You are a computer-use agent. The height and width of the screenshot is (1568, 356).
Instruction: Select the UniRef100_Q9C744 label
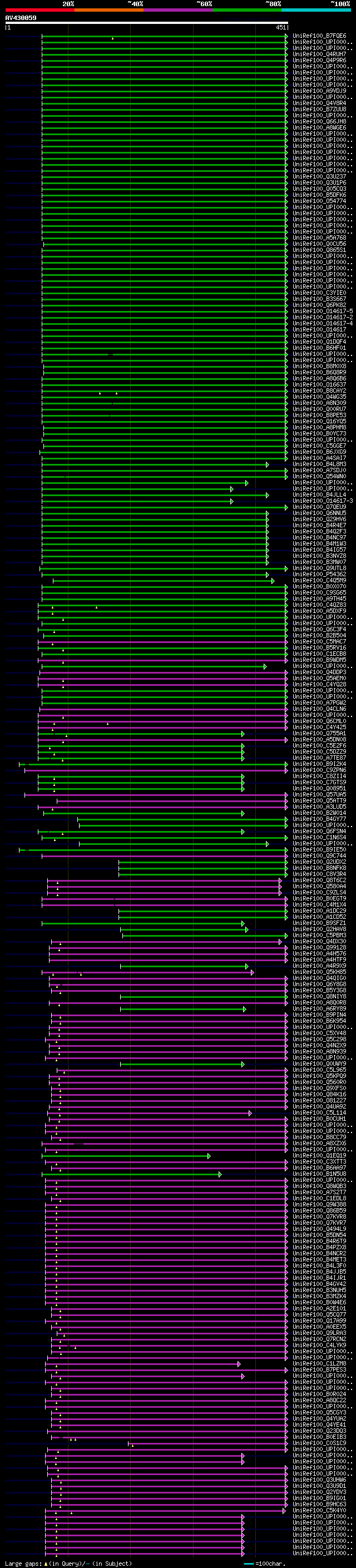coord(319,855)
